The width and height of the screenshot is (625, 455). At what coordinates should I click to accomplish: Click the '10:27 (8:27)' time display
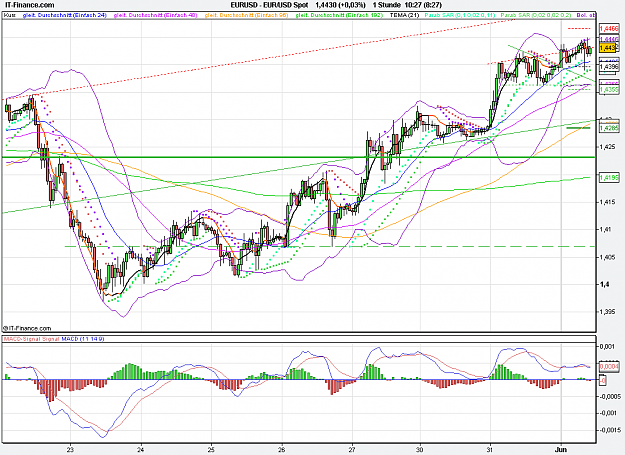coord(423,5)
